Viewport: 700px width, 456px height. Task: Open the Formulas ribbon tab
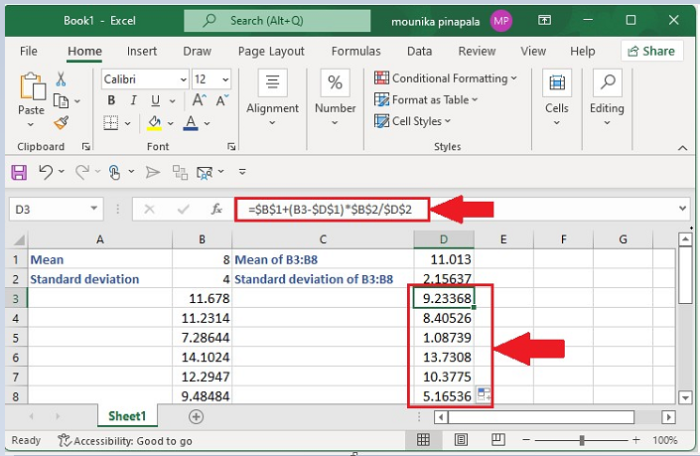[355, 51]
